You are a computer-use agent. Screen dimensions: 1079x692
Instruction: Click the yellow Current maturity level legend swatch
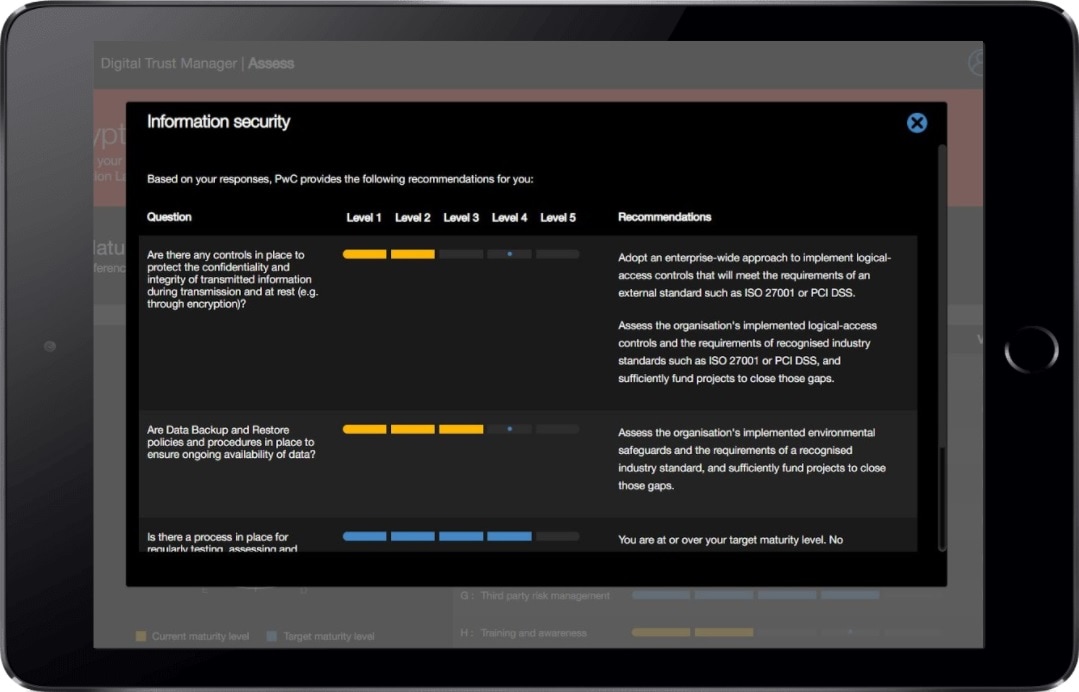[x=141, y=636]
